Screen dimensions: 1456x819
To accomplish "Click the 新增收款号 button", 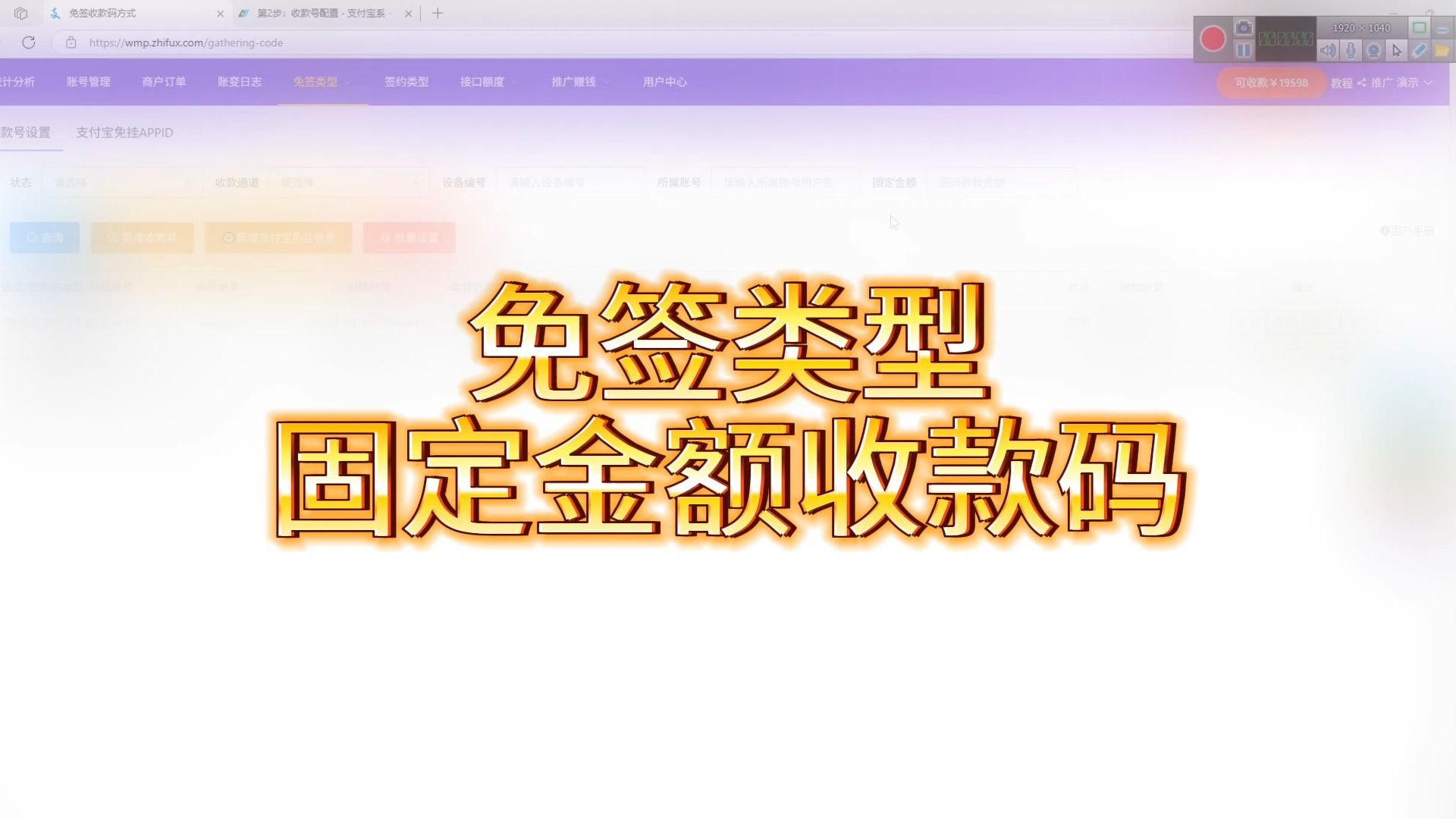I will (143, 237).
